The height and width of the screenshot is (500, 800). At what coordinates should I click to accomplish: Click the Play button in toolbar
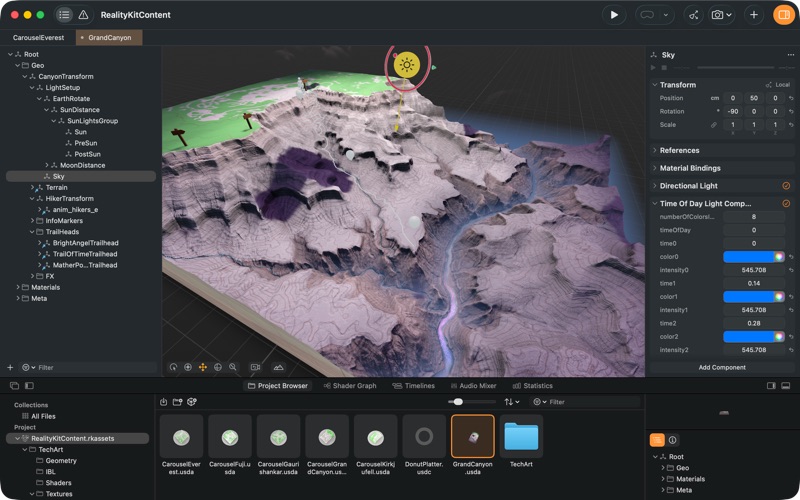coord(614,15)
